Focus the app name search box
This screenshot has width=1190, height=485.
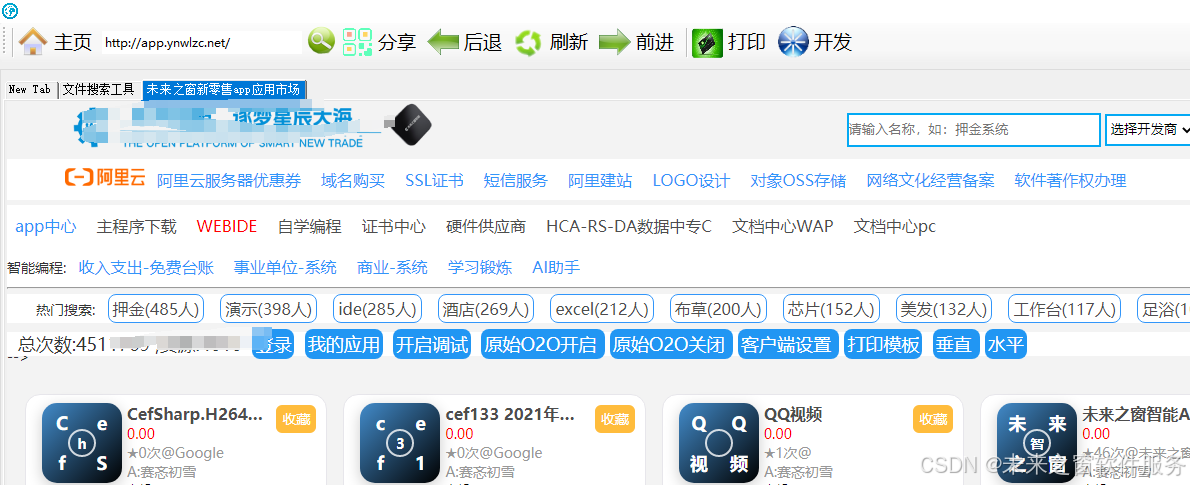(974, 130)
